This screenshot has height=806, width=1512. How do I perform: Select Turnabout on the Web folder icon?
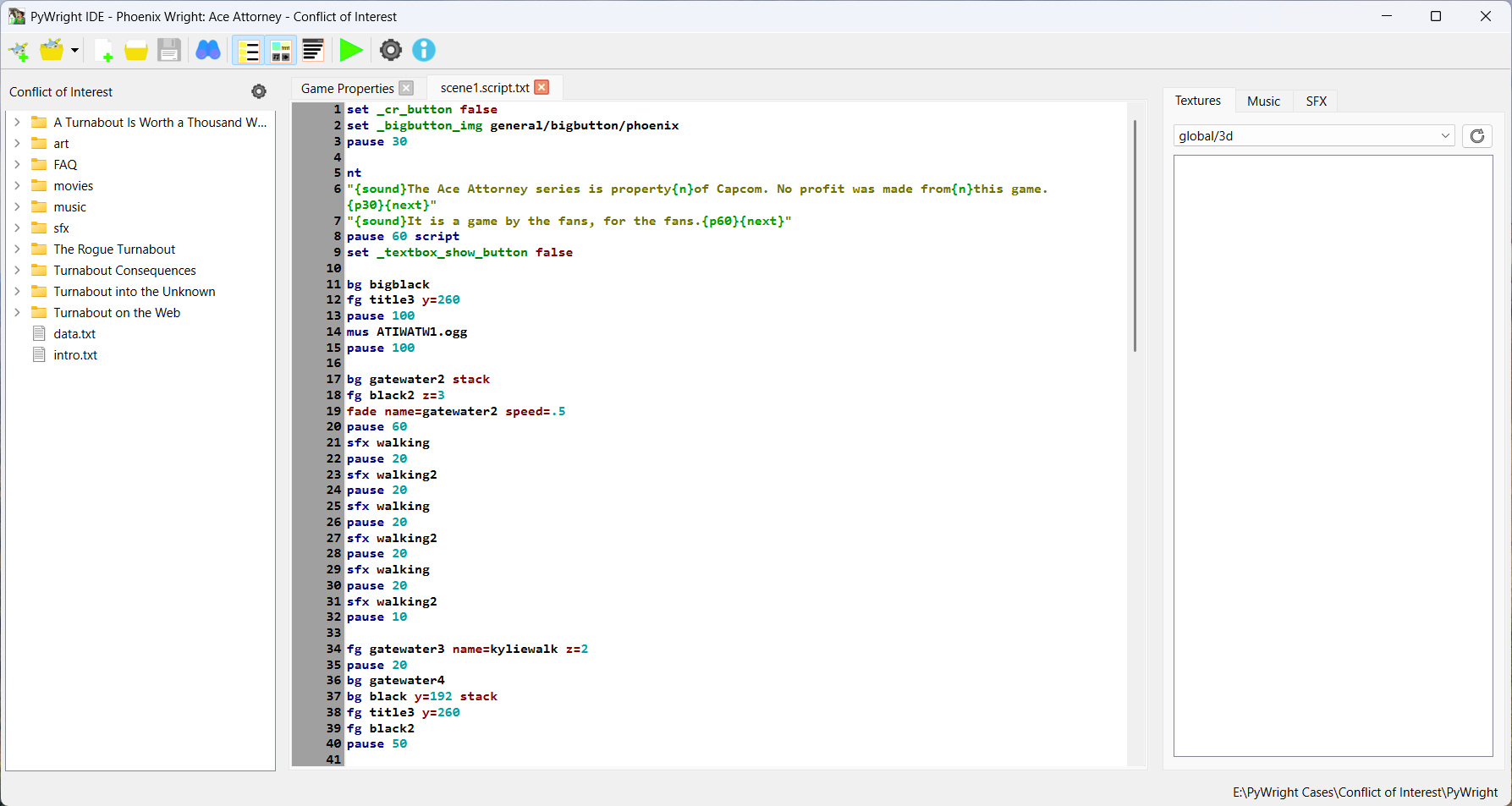tap(39, 313)
